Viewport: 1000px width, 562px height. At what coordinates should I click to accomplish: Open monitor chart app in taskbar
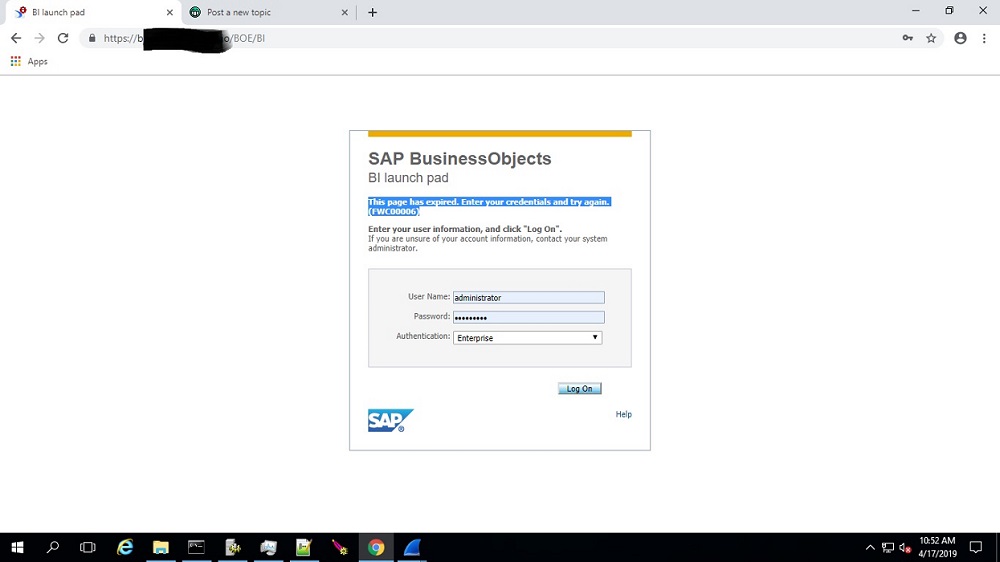268,547
